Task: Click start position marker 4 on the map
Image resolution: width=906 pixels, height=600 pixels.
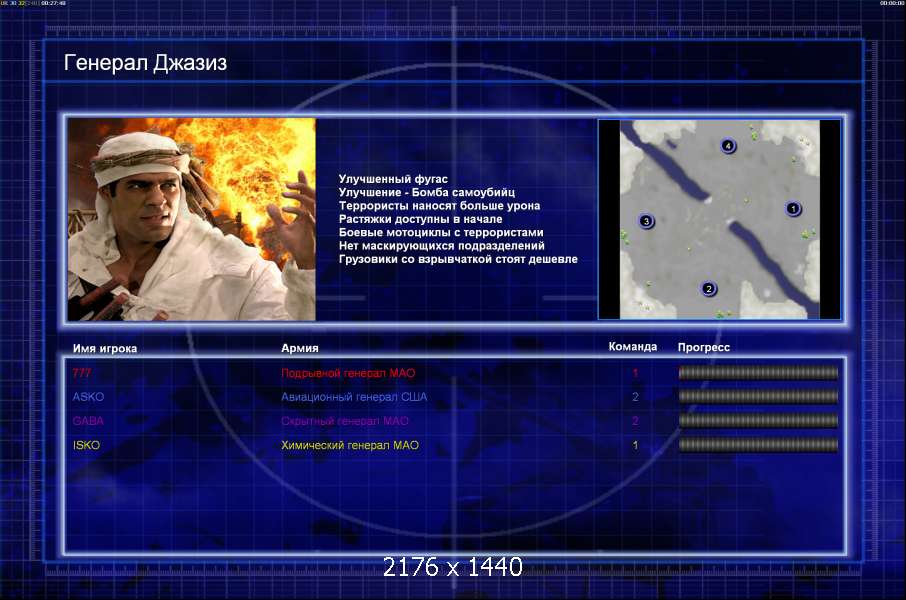Action: [x=728, y=146]
